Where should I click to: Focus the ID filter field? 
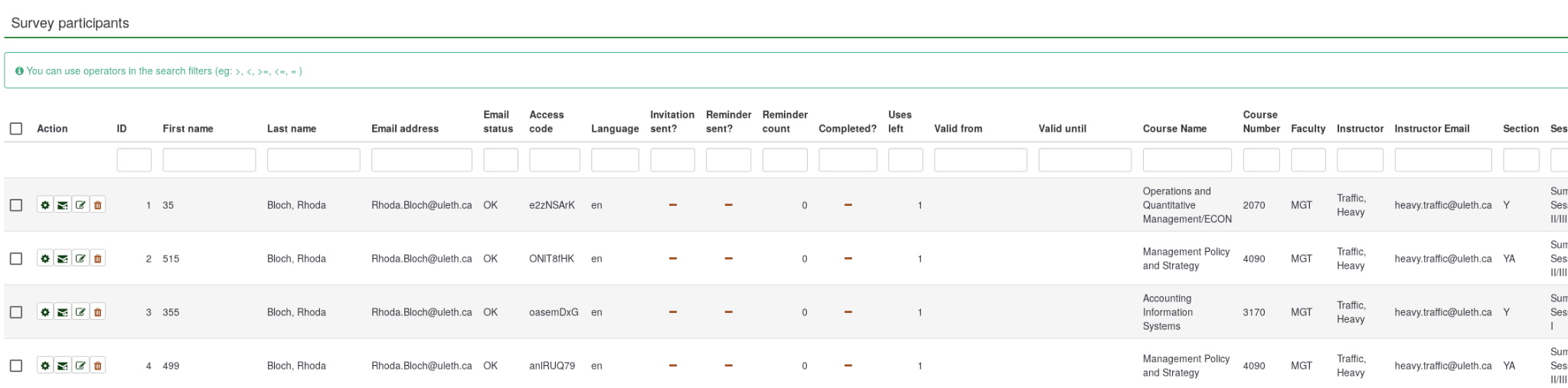[134, 160]
